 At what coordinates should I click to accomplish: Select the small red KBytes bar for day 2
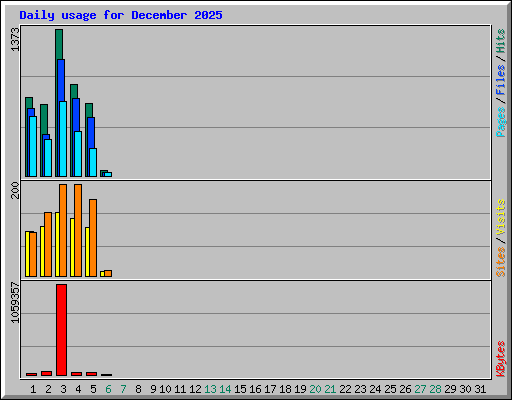pos(46,373)
